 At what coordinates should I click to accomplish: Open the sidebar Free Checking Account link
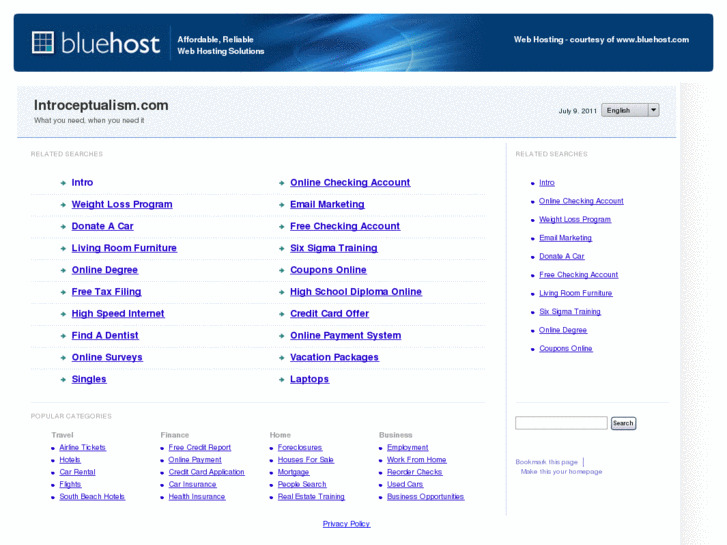(x=579, y=275)
